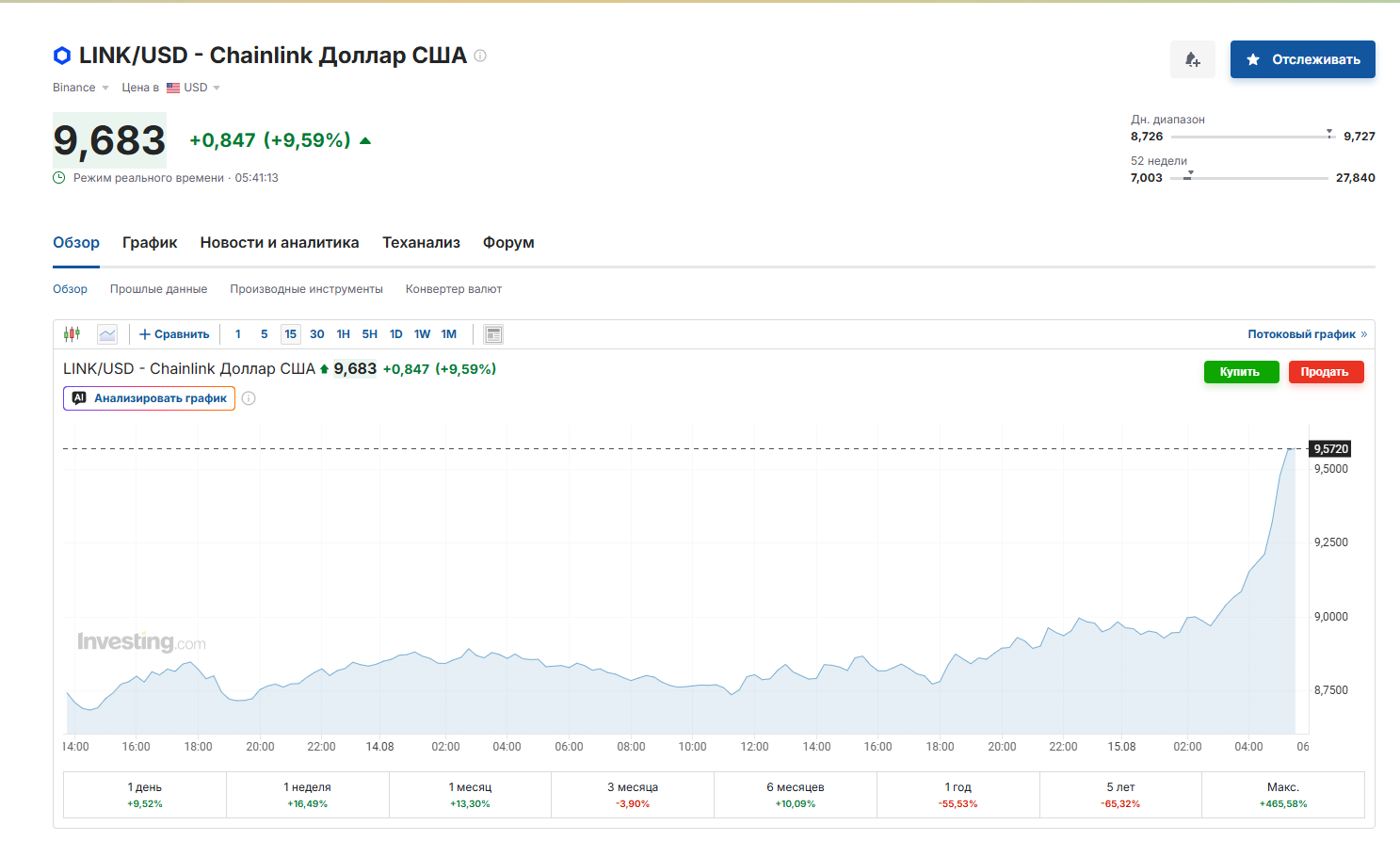1400x841 pixels.
Task: Open Прошлые данные sub-tab
Action: pos(158,289)
